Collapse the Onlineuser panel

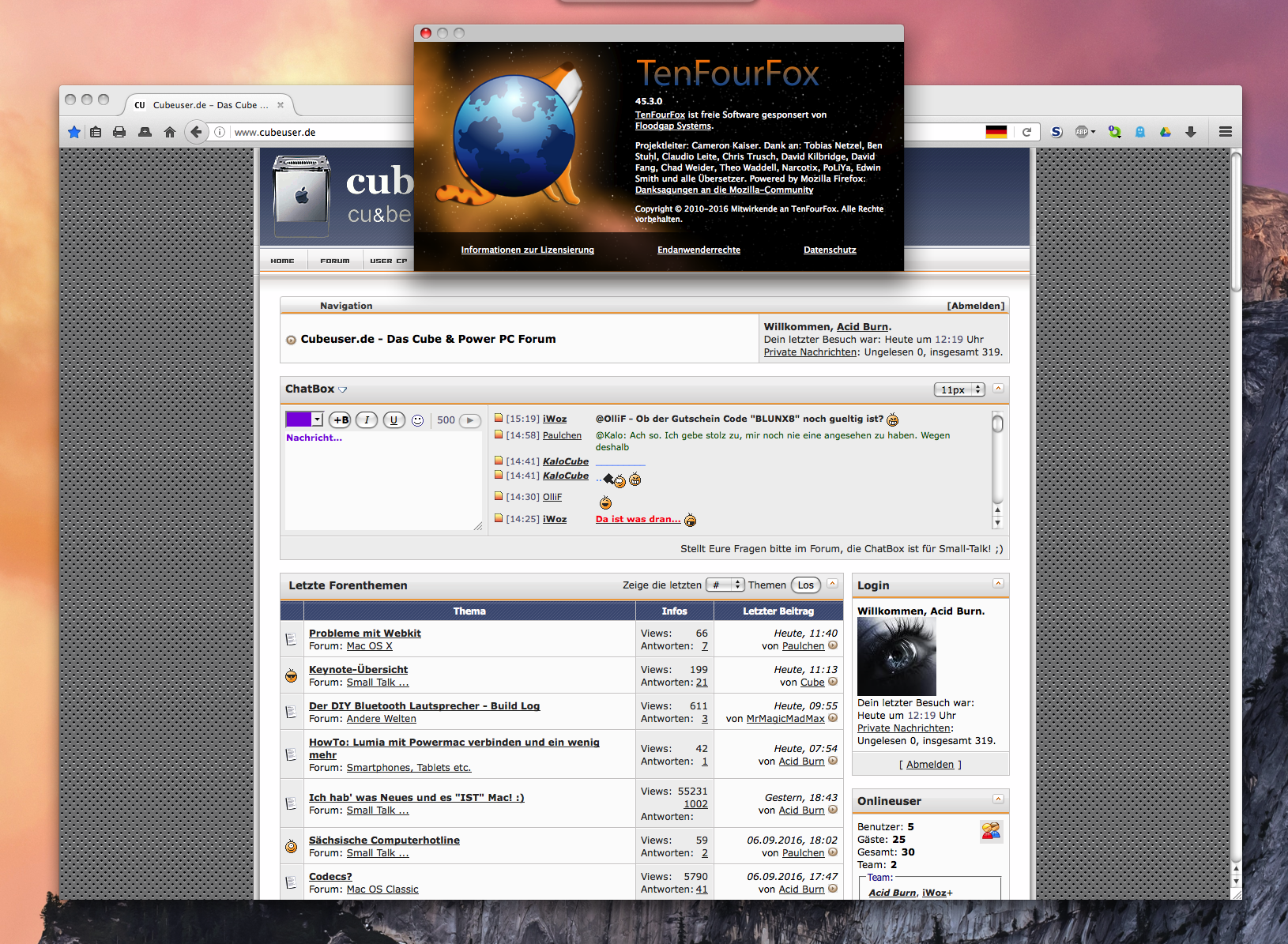coord(998,799)
